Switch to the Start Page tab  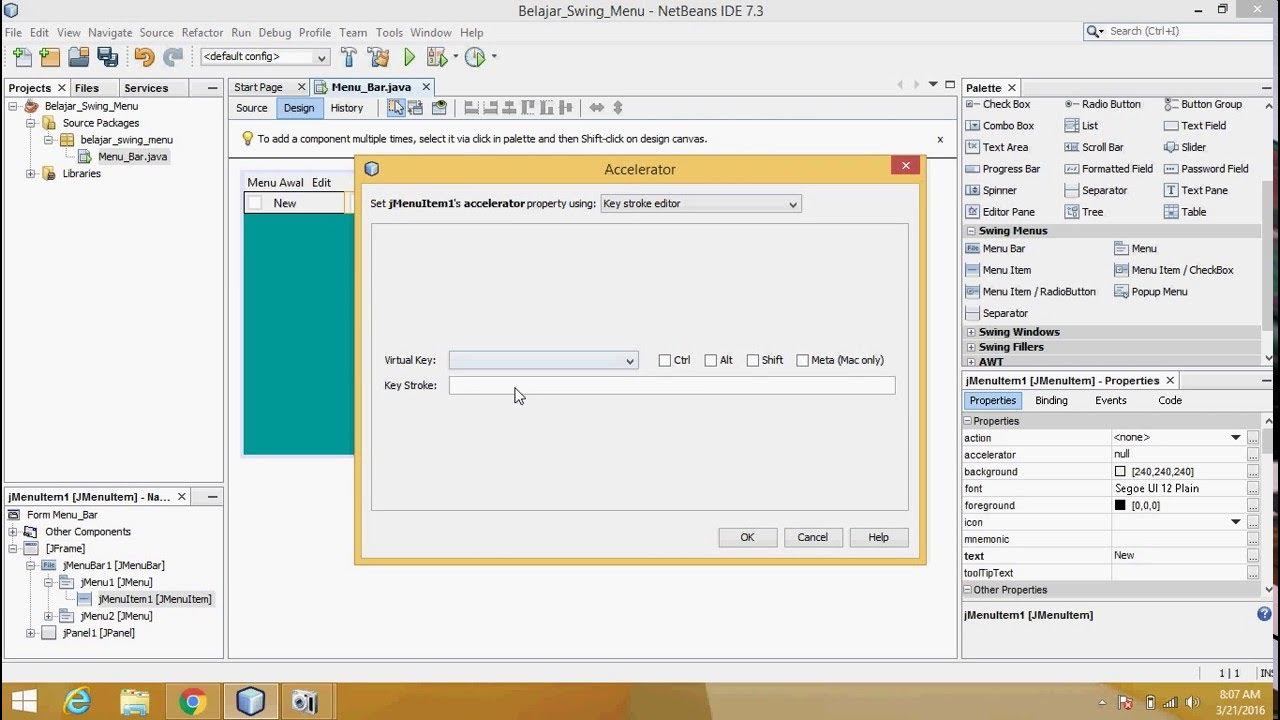click(x=259, y=88)
